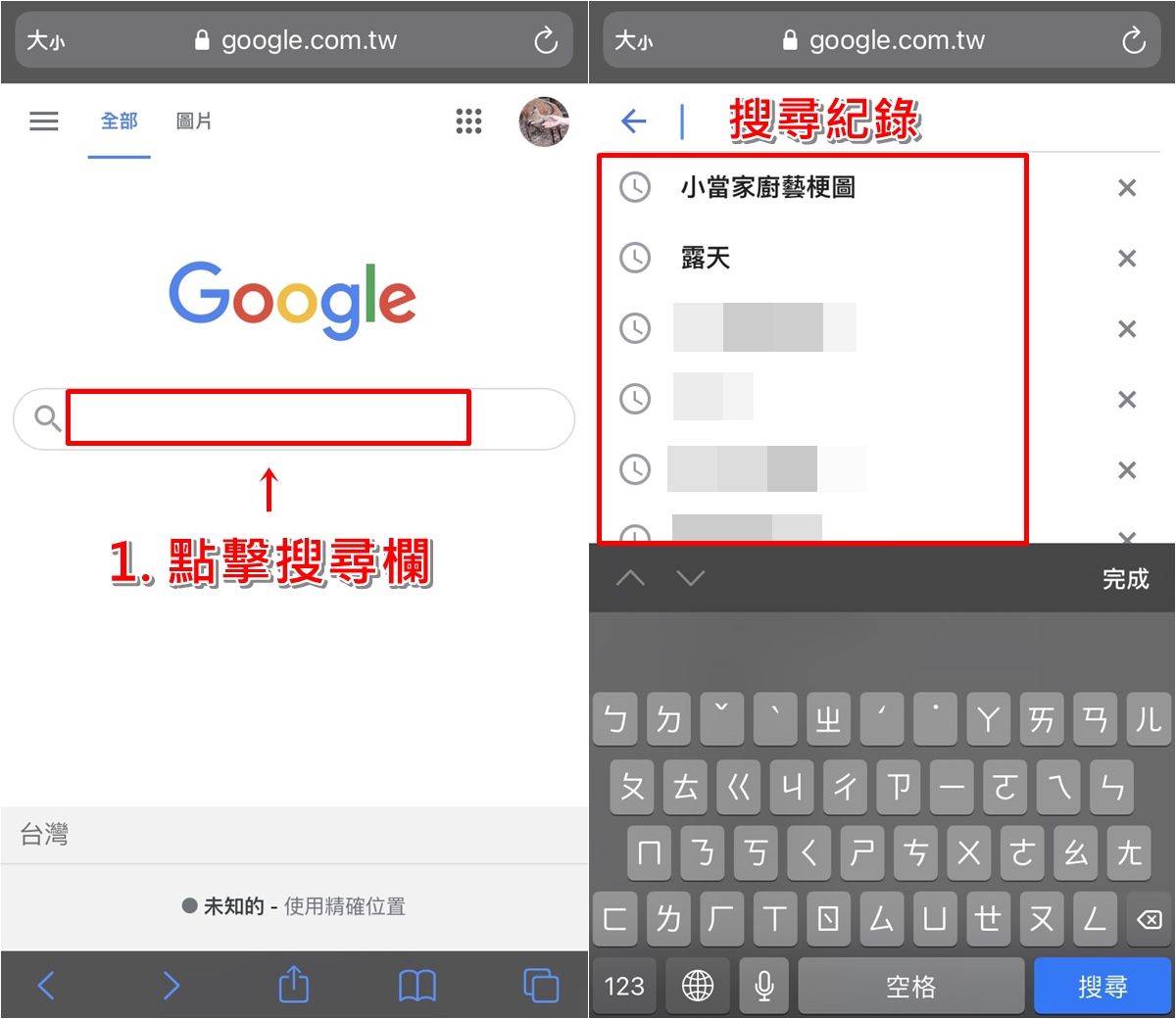
Task: Tap the ㄤ key
Action: pyautogui.click(x=1128, y=852)
